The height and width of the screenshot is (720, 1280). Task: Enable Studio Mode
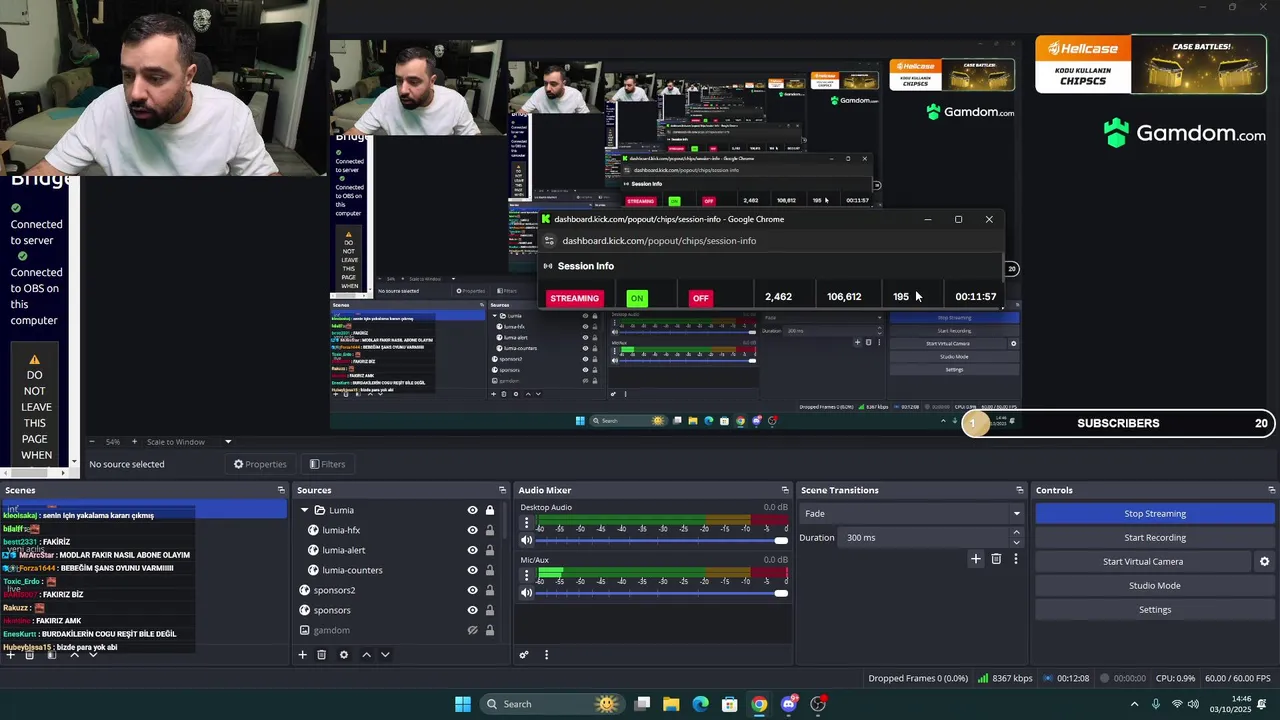click(1155, 586)
